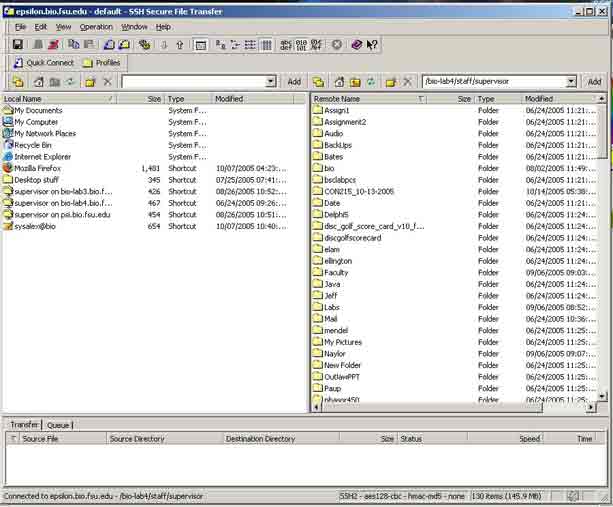
Task: Select the Faculty folder in remote list
Action: pyautogui.click(x=455, y=273)
